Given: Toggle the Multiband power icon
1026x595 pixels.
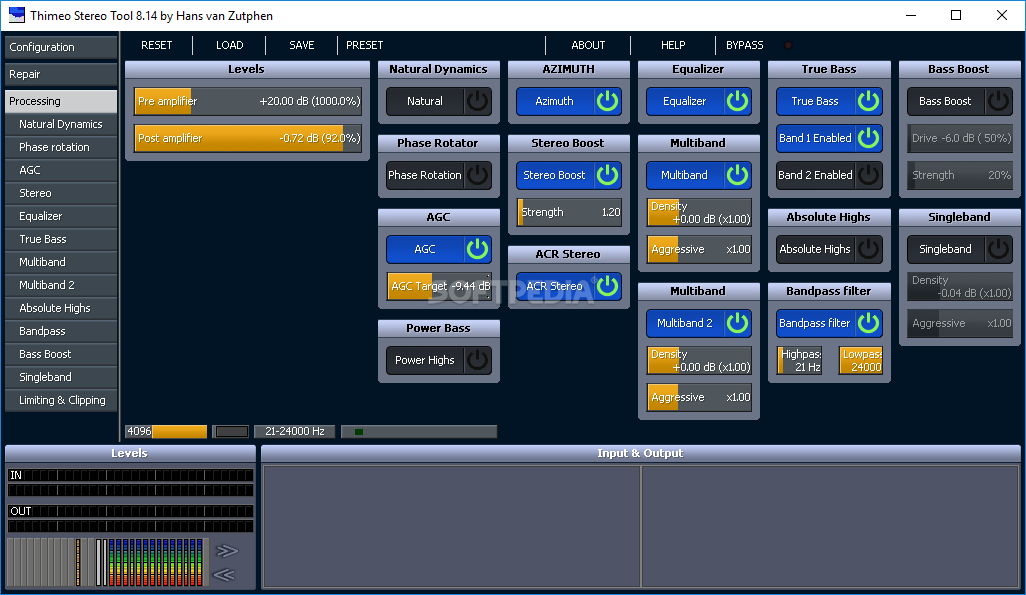Looking at the screenshot, I should click(x=737, y=175).
